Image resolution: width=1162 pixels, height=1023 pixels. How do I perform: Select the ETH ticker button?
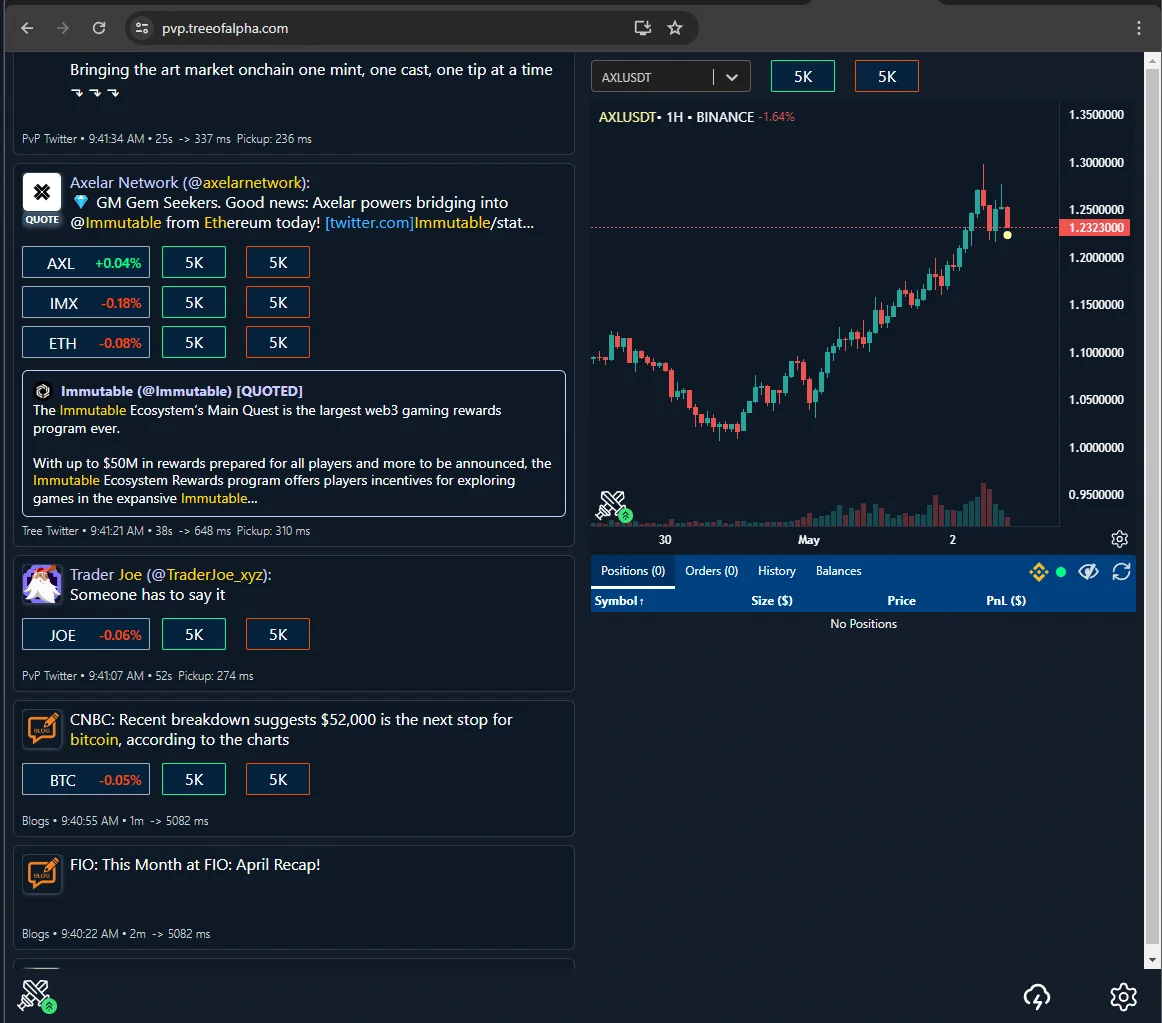[x=86, y=342]
